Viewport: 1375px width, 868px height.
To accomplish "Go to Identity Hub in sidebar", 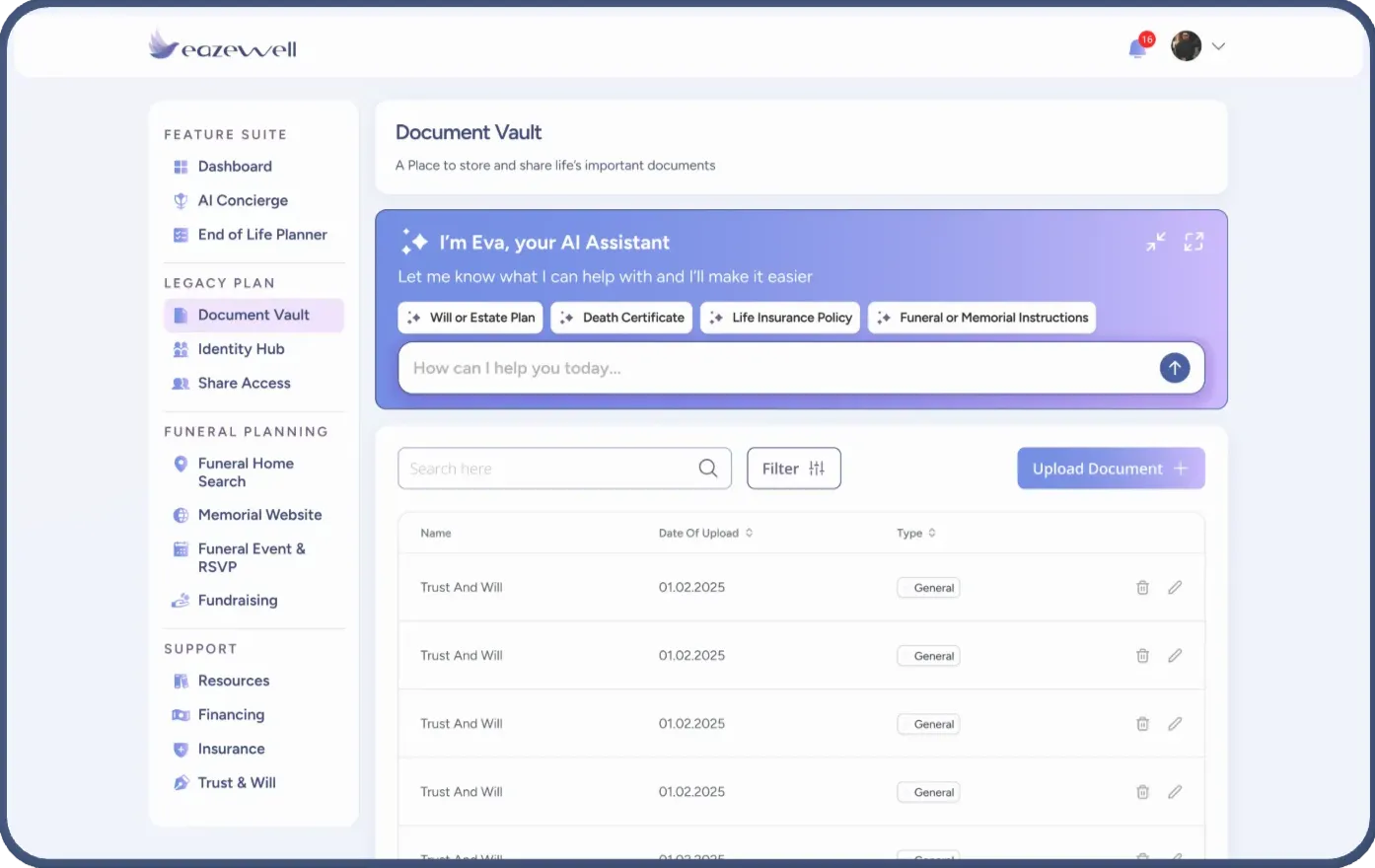I will pos(241,349).
